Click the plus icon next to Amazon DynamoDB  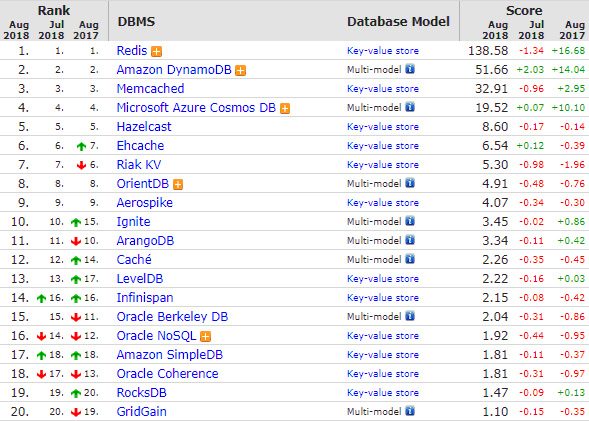[240, 71]
